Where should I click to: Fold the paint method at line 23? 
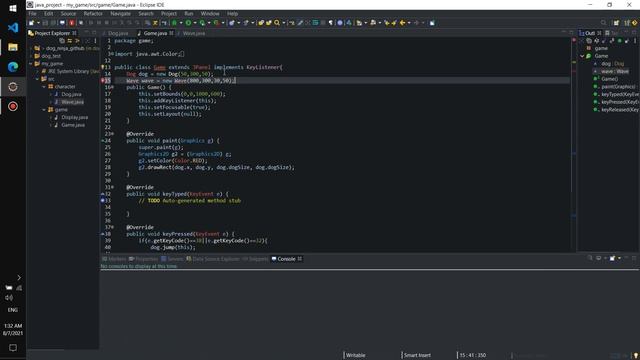tap(113, 134)
